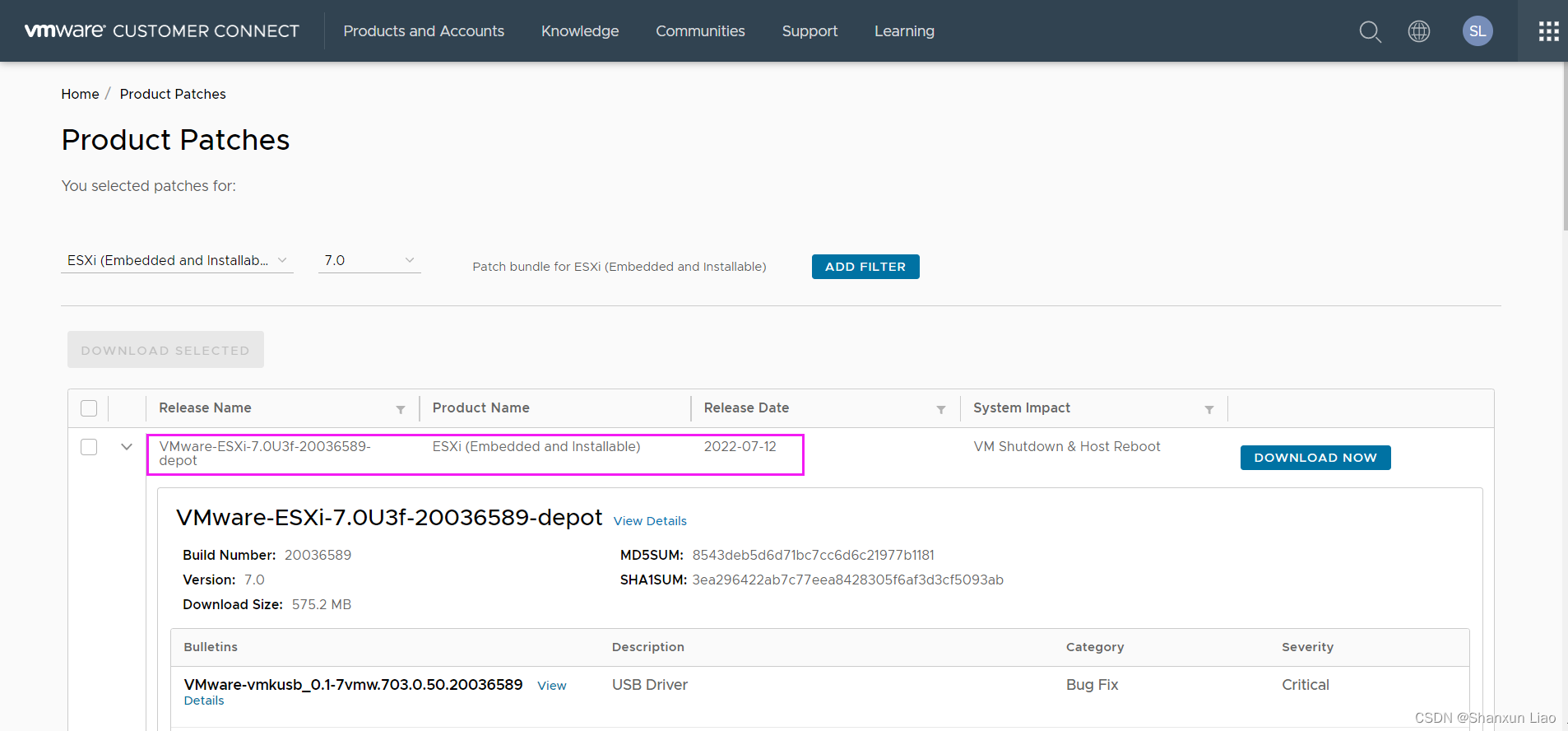The height and width of the screenshot is (731, 1568).
Task: Open the SL user avatar menu
Action: (x=1478, y=31)
